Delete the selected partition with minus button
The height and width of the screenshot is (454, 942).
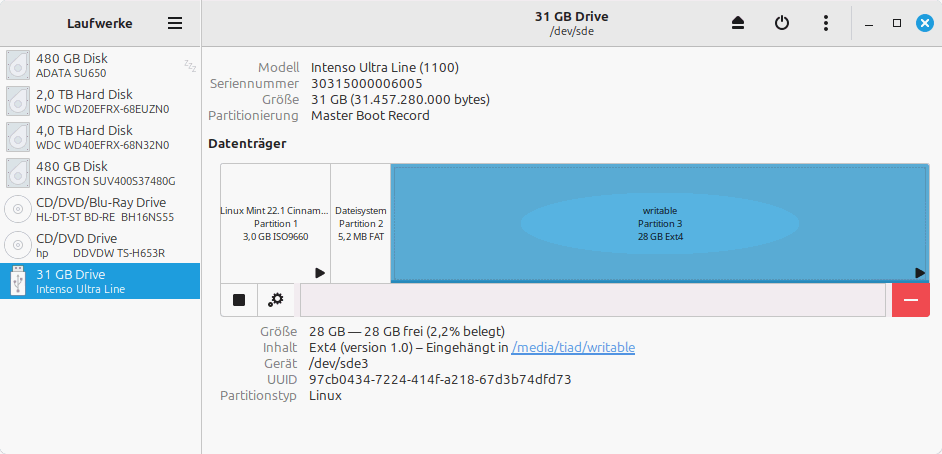(910, 300)
